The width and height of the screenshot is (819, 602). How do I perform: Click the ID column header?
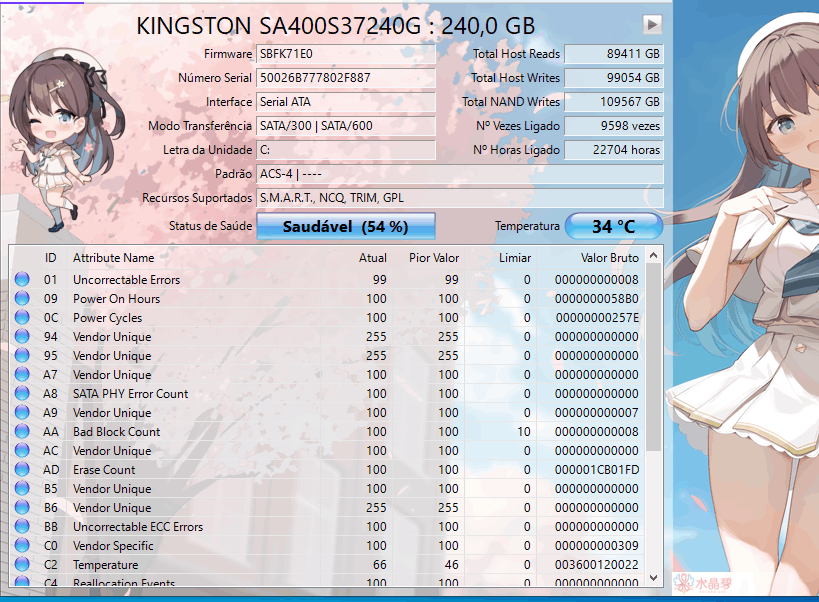[x=50, y=258]
